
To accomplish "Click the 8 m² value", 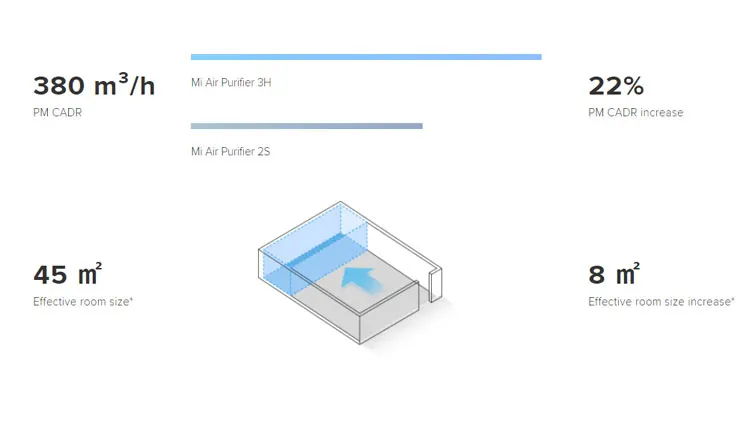I will point(614,274).
